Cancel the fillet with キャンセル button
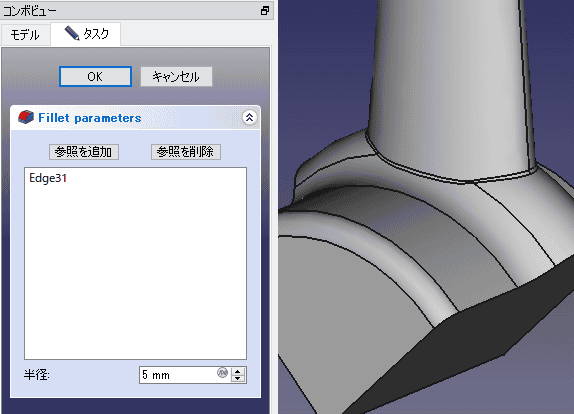The width and height of the screenshot is (574, 414). tap(176, 77)
